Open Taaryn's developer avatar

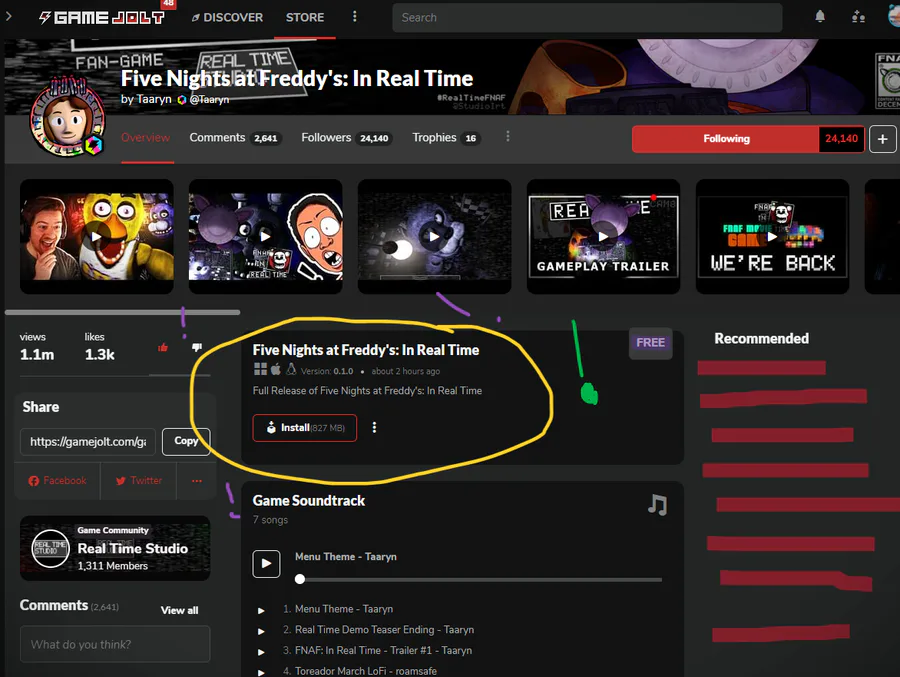pos(67,119)
